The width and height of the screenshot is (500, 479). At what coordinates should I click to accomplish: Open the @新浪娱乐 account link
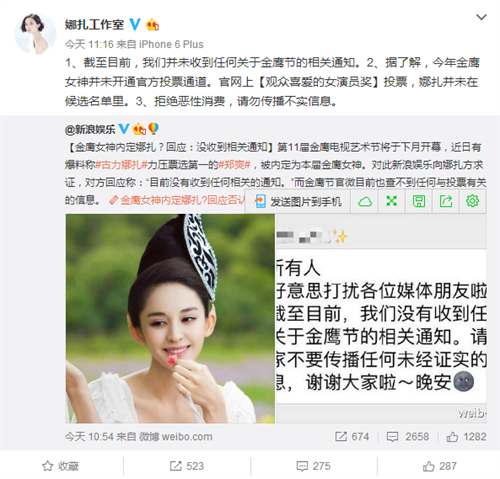(90, 129)
